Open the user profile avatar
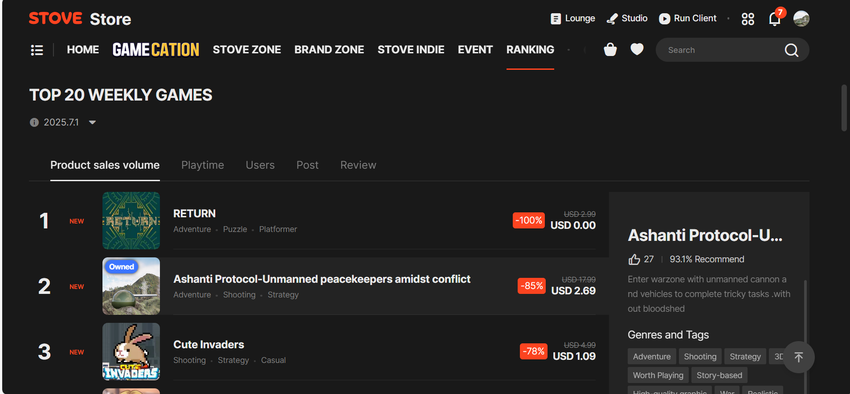850x394 pixels. tap(801, 18)
